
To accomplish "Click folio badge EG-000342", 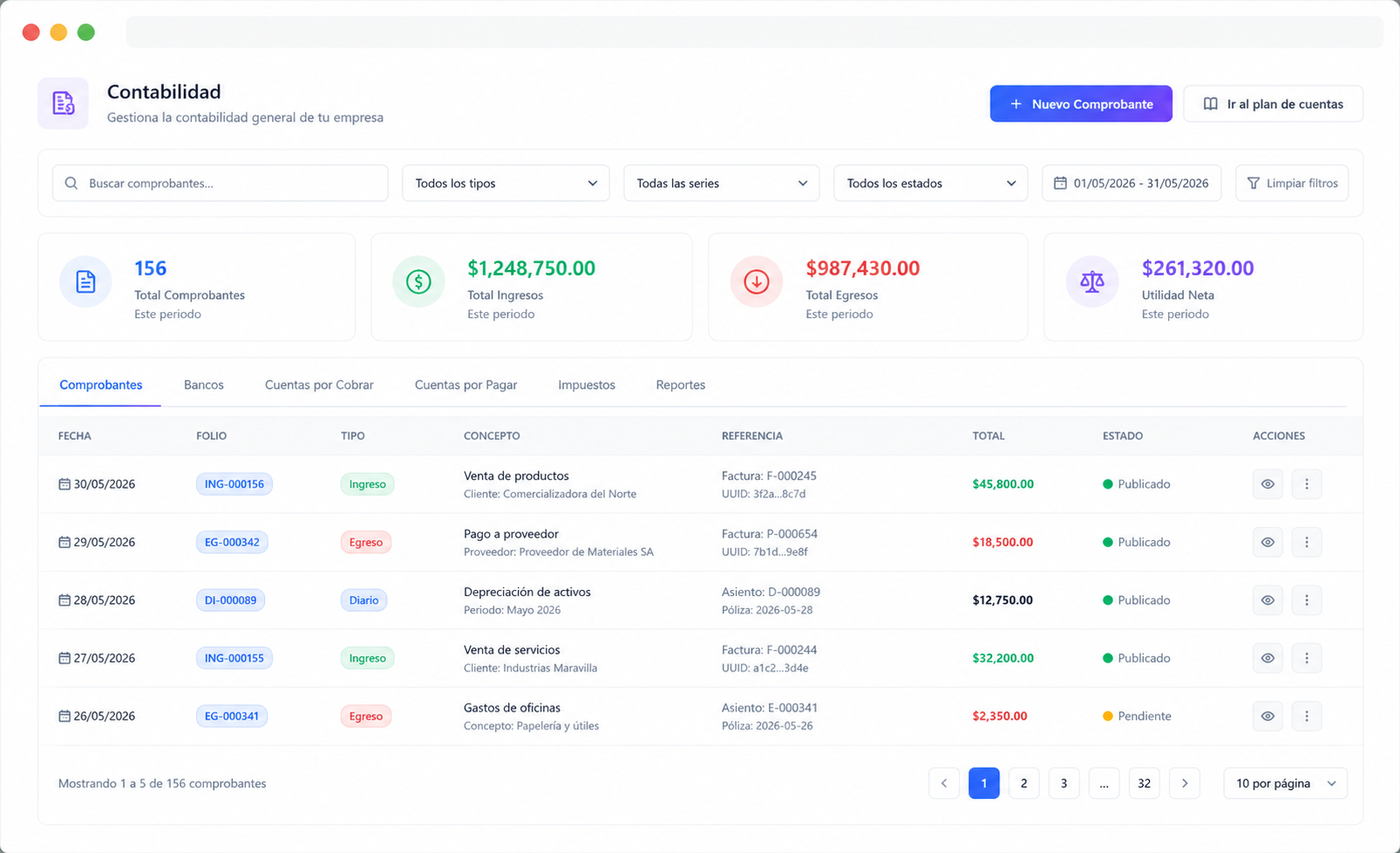I will [x=232, y=542].
